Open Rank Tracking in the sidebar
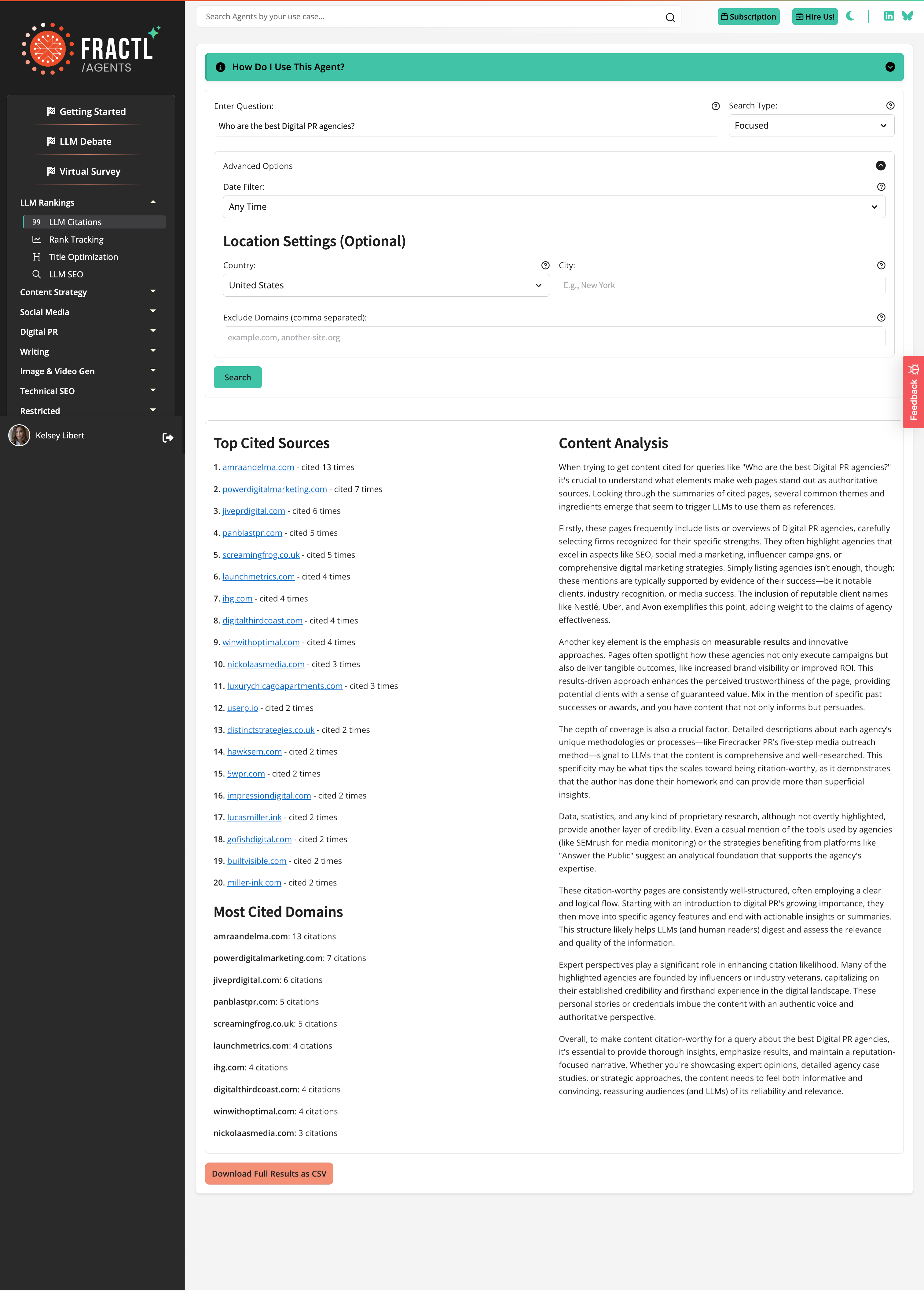The image size is (924, 1291). coord(76,240)
